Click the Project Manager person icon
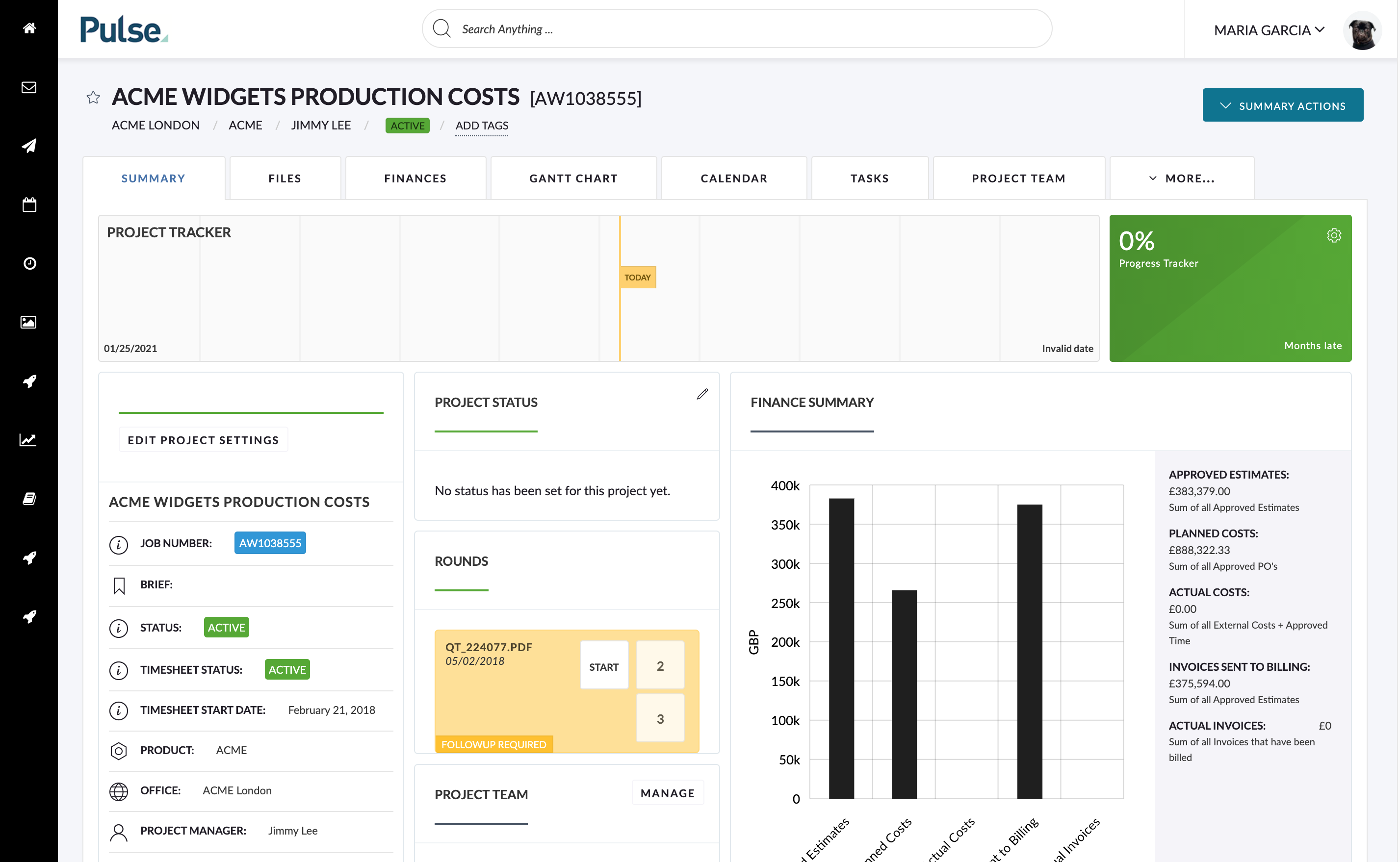 click(x=119, y=833)
